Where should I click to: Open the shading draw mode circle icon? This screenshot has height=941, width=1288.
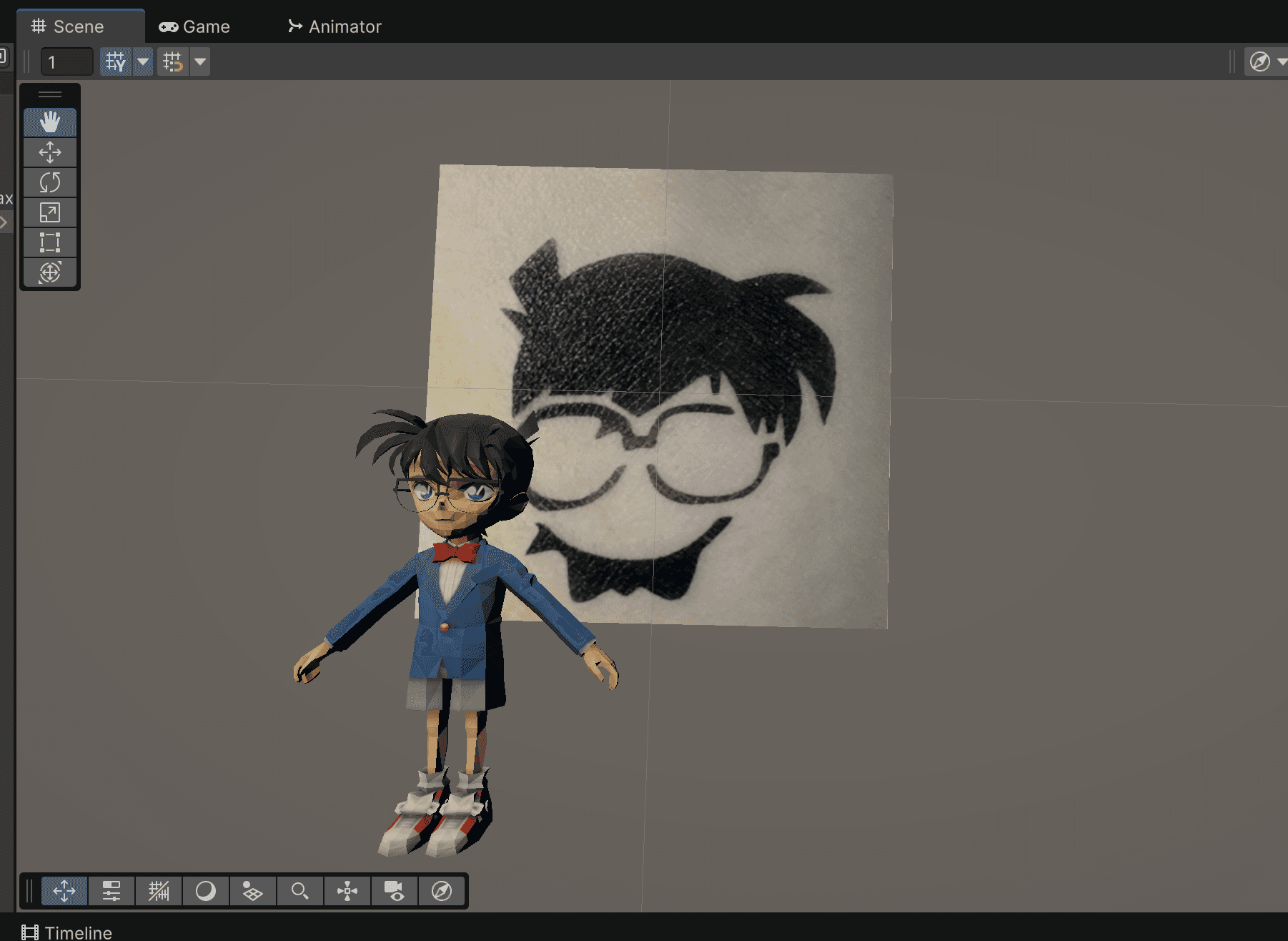[x=206, y=891]
